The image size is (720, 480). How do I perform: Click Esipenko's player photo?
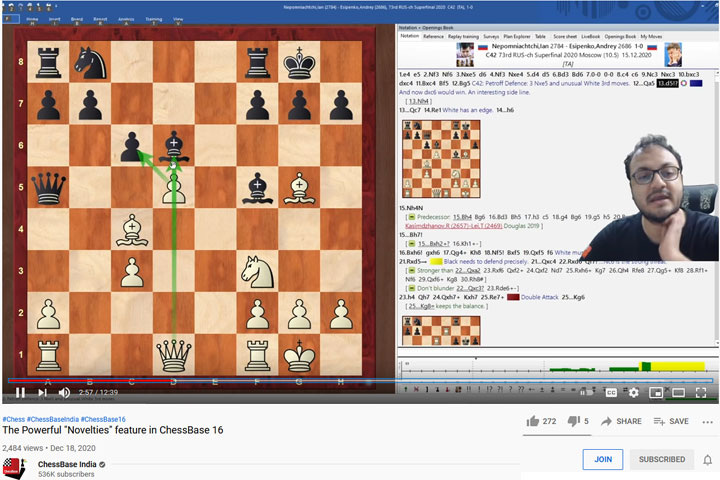673,55
